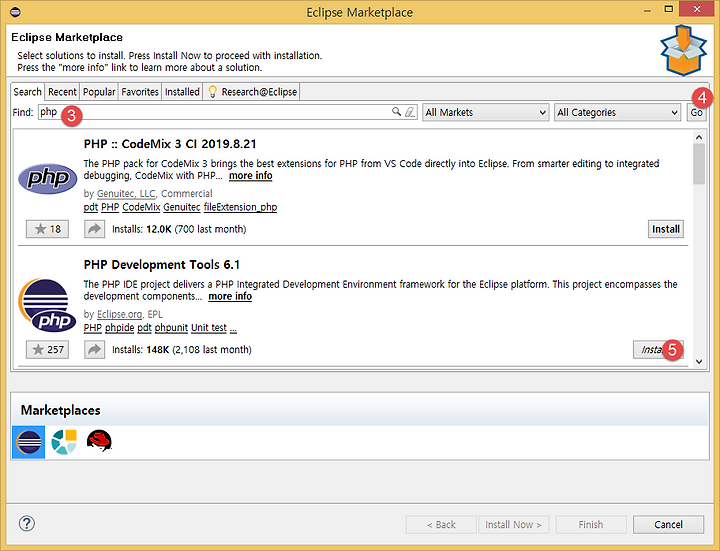
Task: Clear the Find field with eraser icon
Action: click(410, 112)
